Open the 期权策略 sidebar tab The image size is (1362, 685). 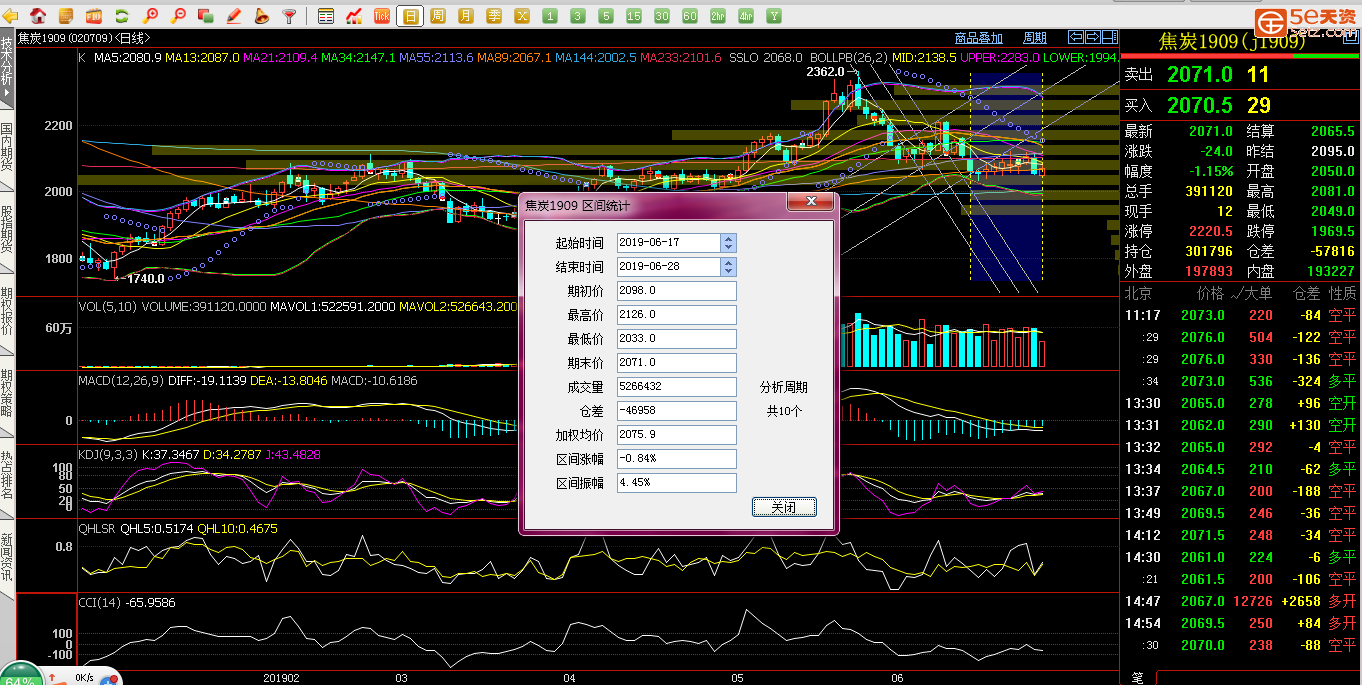(x=7, y=393)
